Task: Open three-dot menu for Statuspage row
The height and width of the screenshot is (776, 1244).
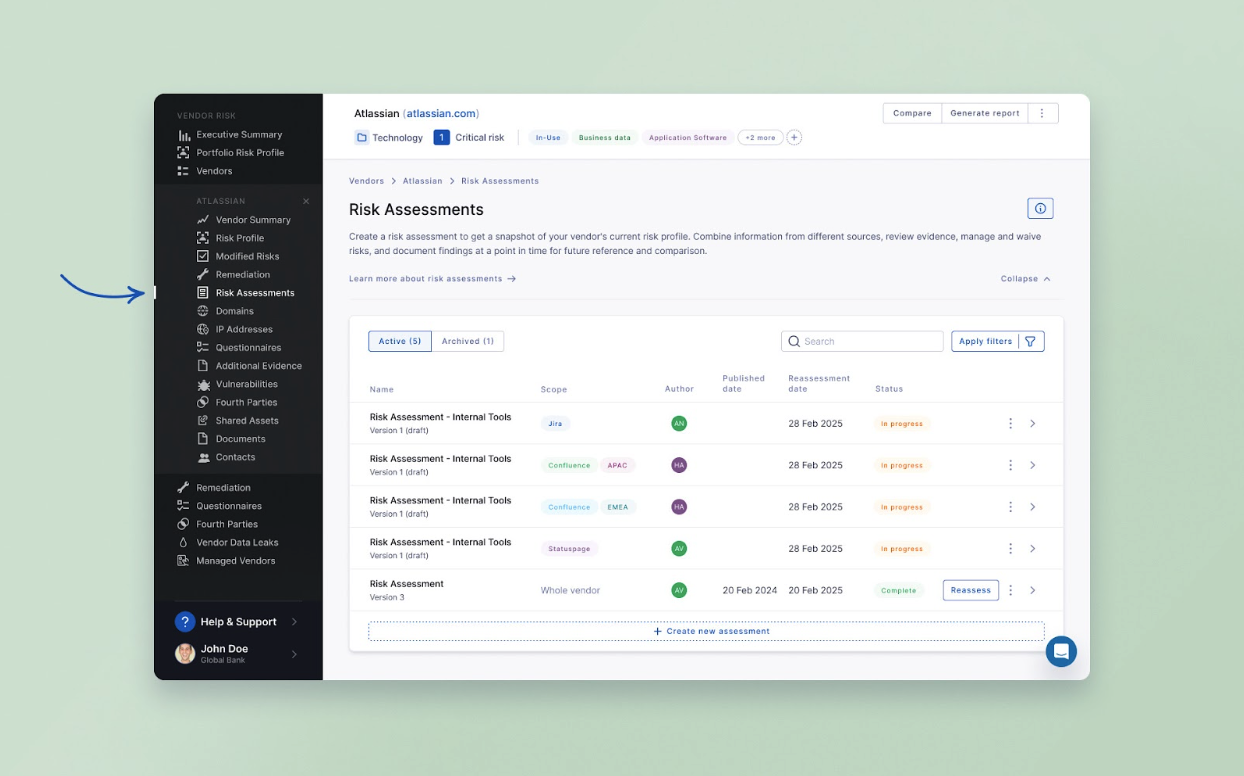Action: click(x=1010, y=549)
